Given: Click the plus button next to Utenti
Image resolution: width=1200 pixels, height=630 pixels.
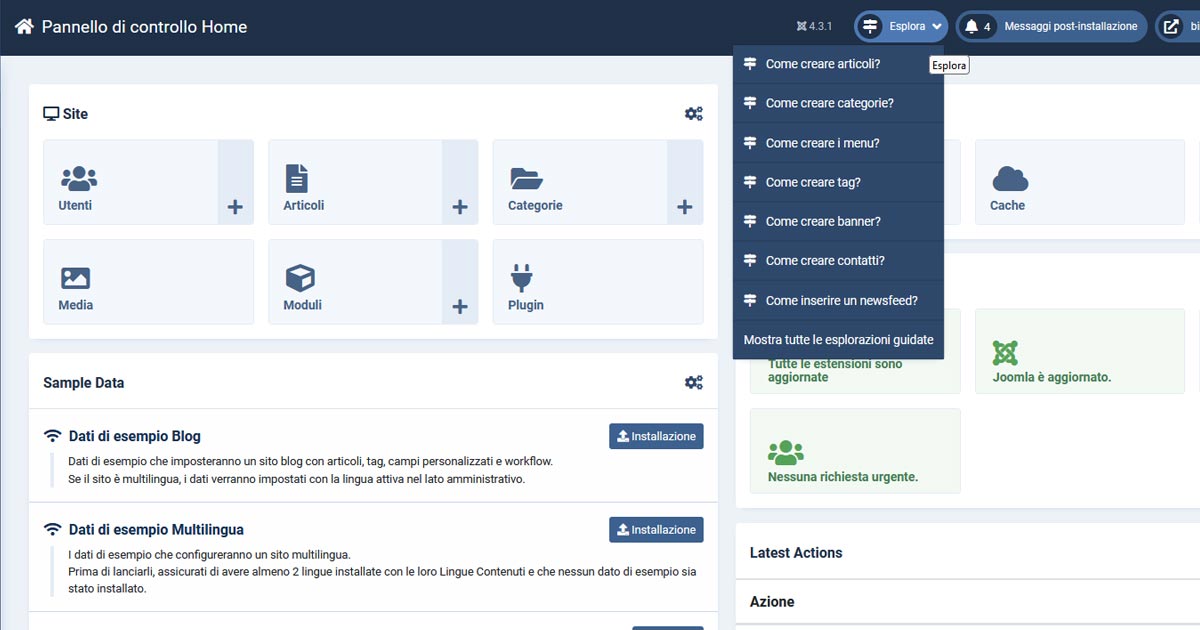Looking at the screenshot, I should [235, 206].
